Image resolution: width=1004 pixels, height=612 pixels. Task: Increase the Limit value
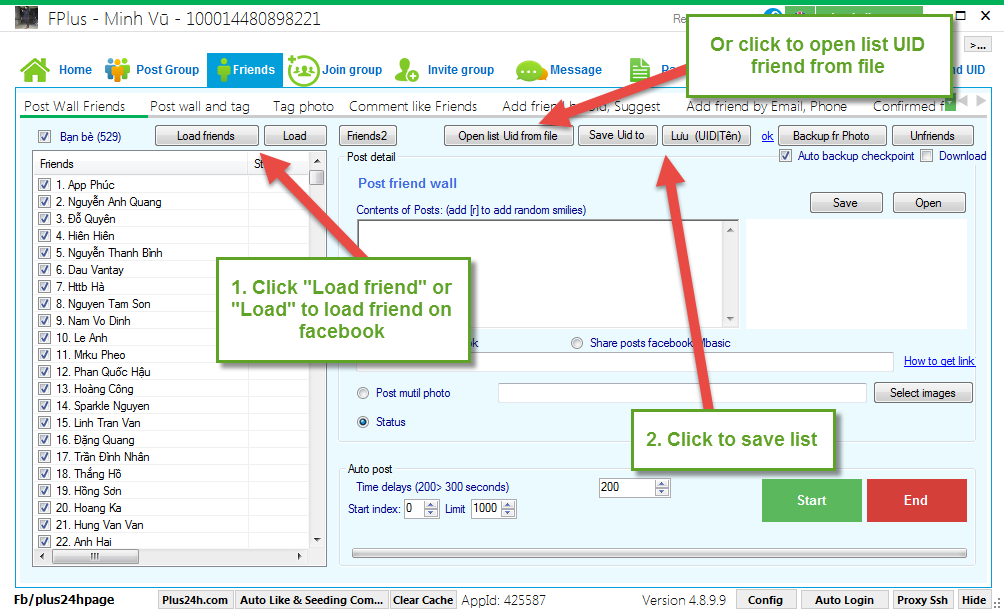point(508,505)
